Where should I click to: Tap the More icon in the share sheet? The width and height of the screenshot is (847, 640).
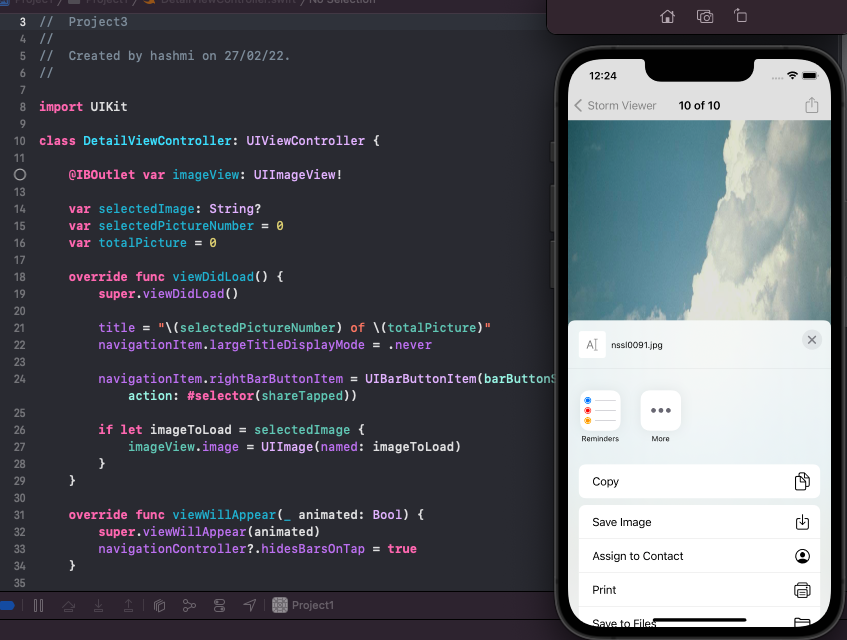[x=660, y=411]
